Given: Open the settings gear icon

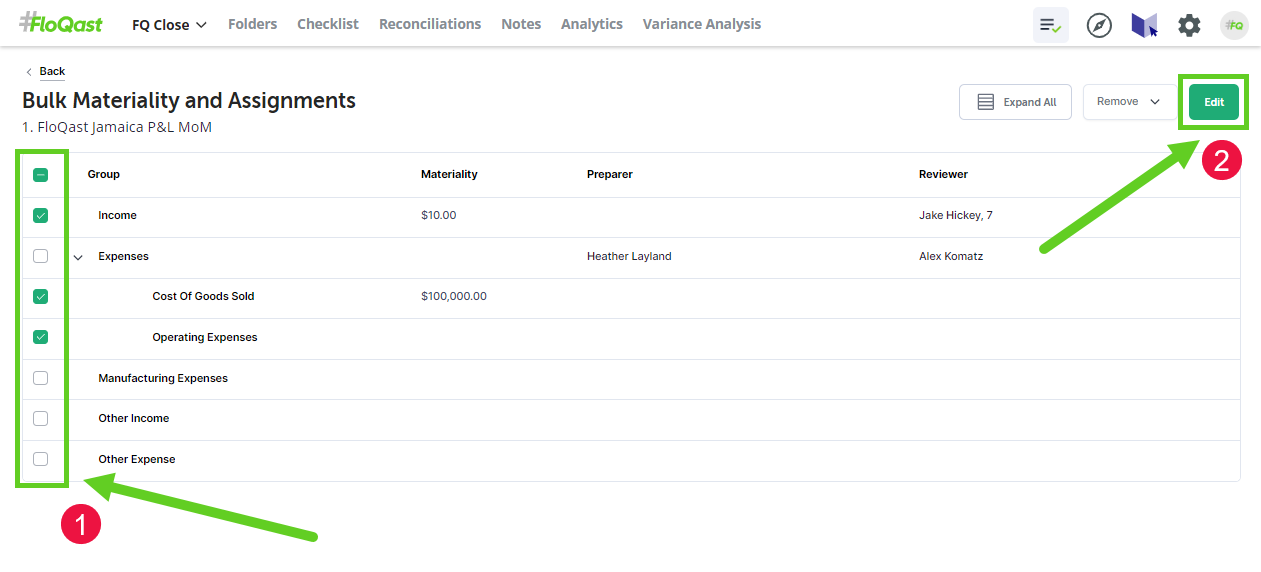Looking at the screenshot, I should 1189,25.
